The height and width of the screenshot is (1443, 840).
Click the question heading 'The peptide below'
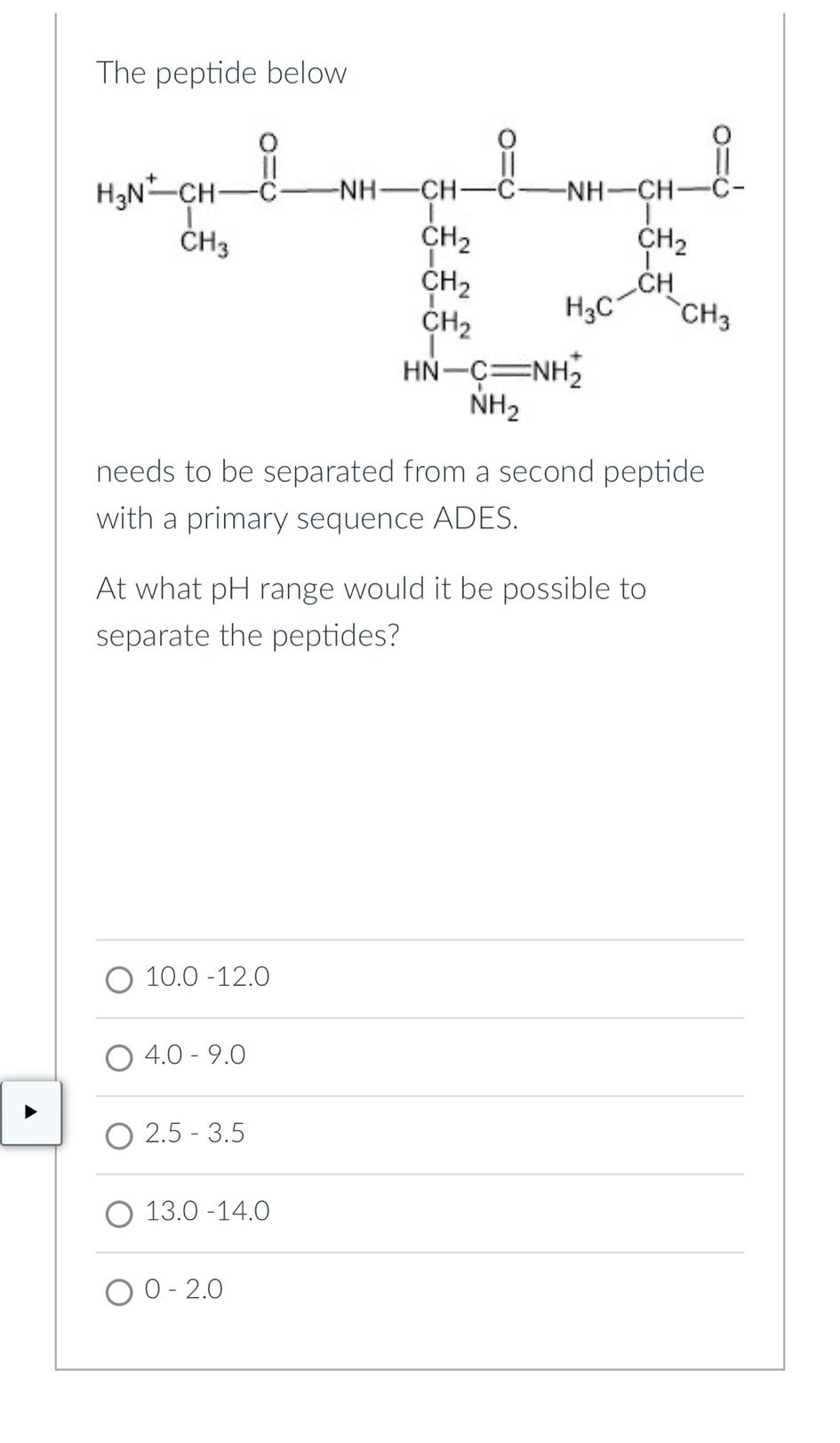(x=220, y=74)
